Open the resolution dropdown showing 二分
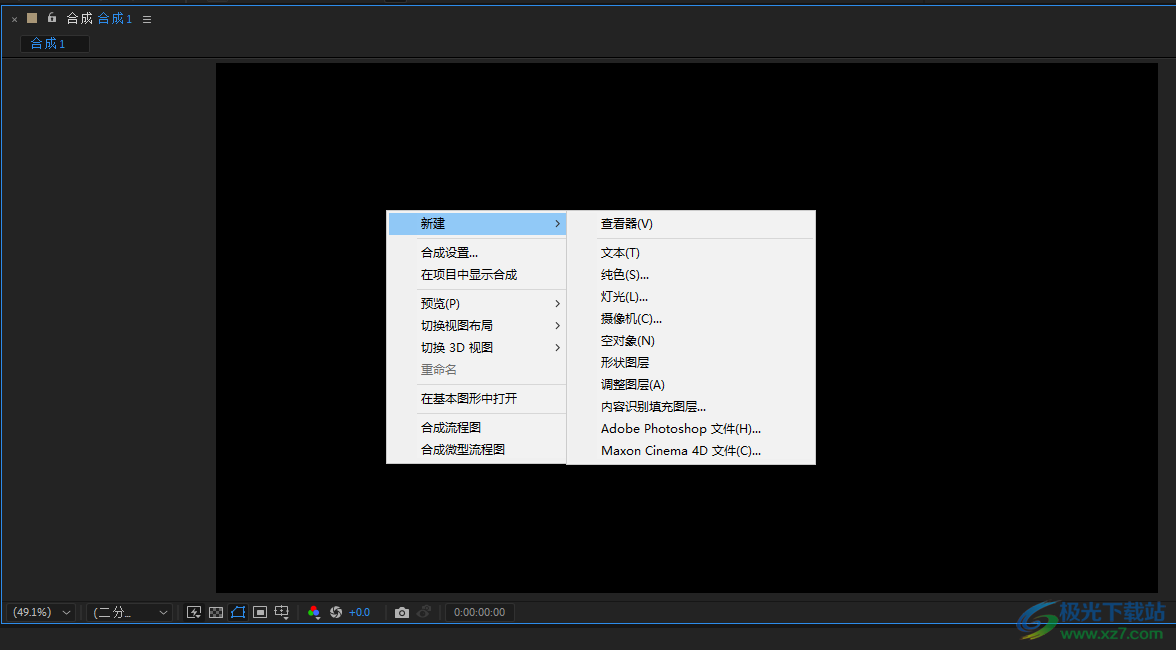The width and height of the screenshot is (1176, 650). [129, 613]
